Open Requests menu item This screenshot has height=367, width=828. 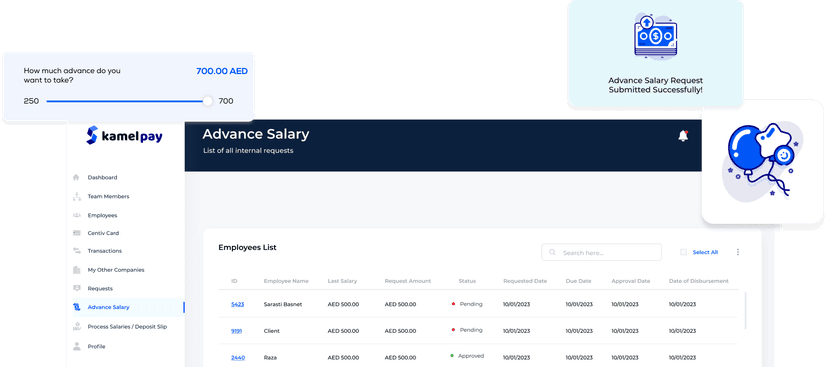pos(100,288)
